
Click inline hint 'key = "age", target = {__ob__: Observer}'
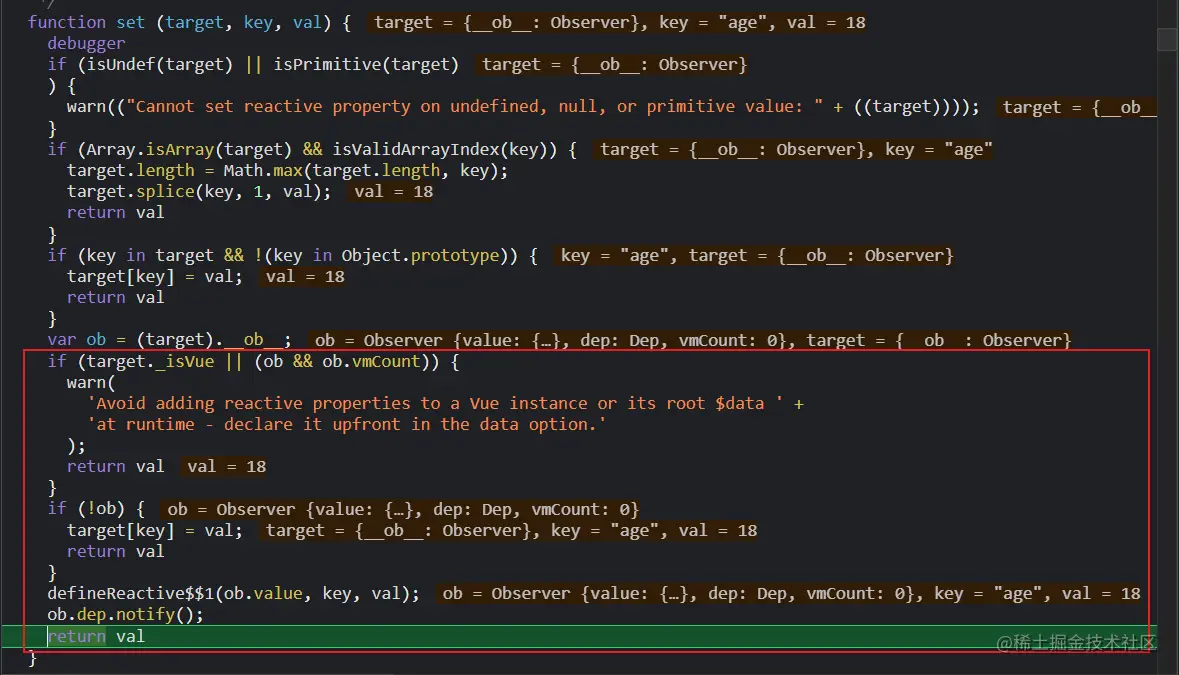pyautogui.click(x=756, y=256)
